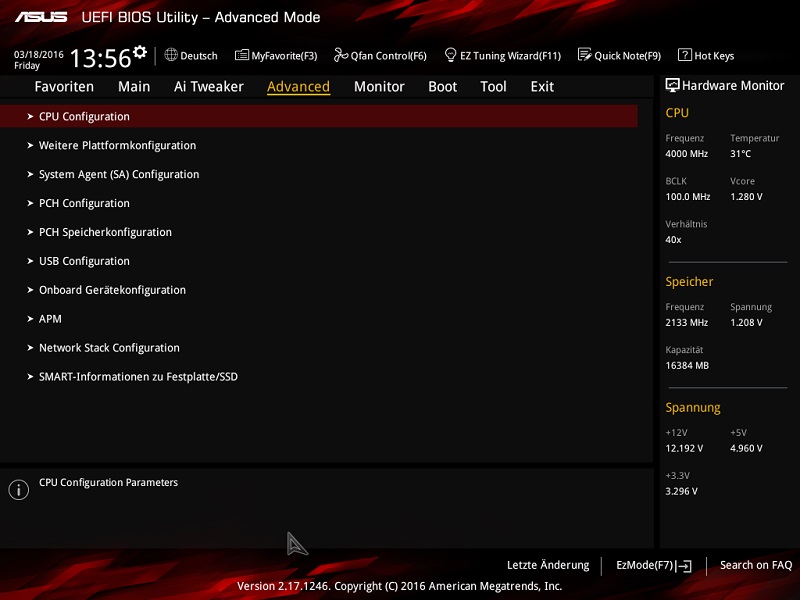Click Letzte Änderung

pyautogui.click(x=548, y=565)
